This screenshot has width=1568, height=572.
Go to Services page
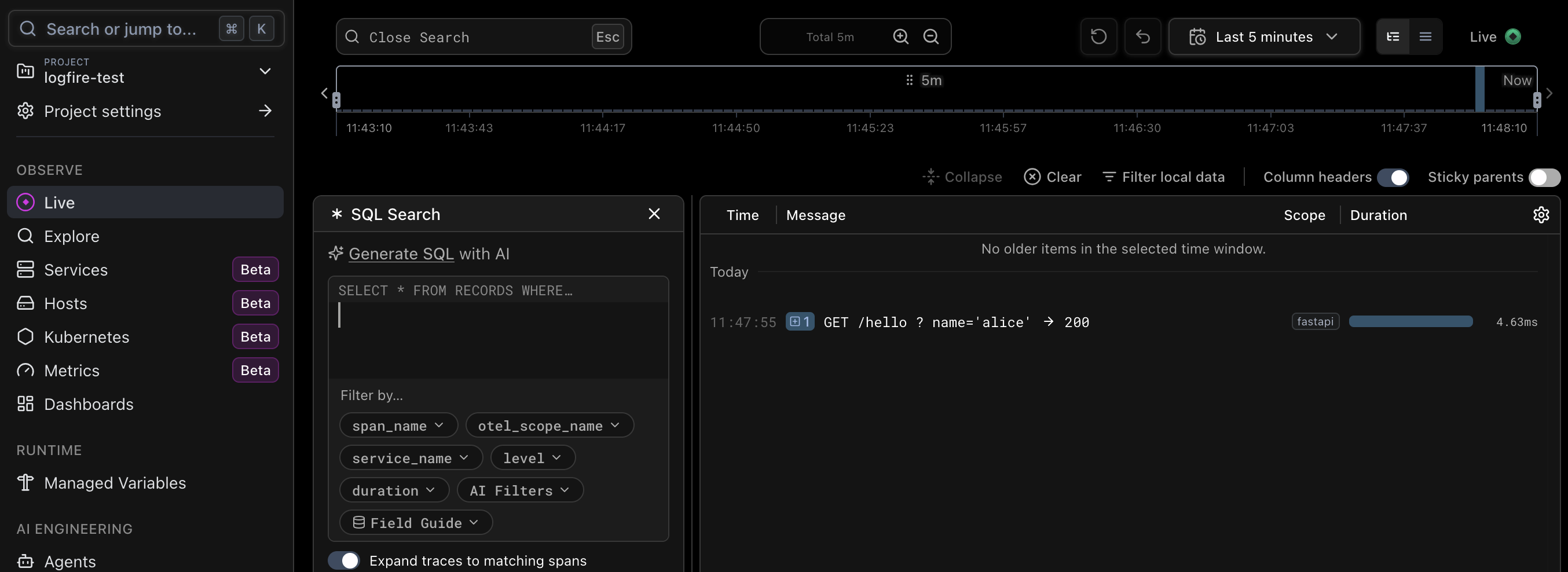click(145, 270)
